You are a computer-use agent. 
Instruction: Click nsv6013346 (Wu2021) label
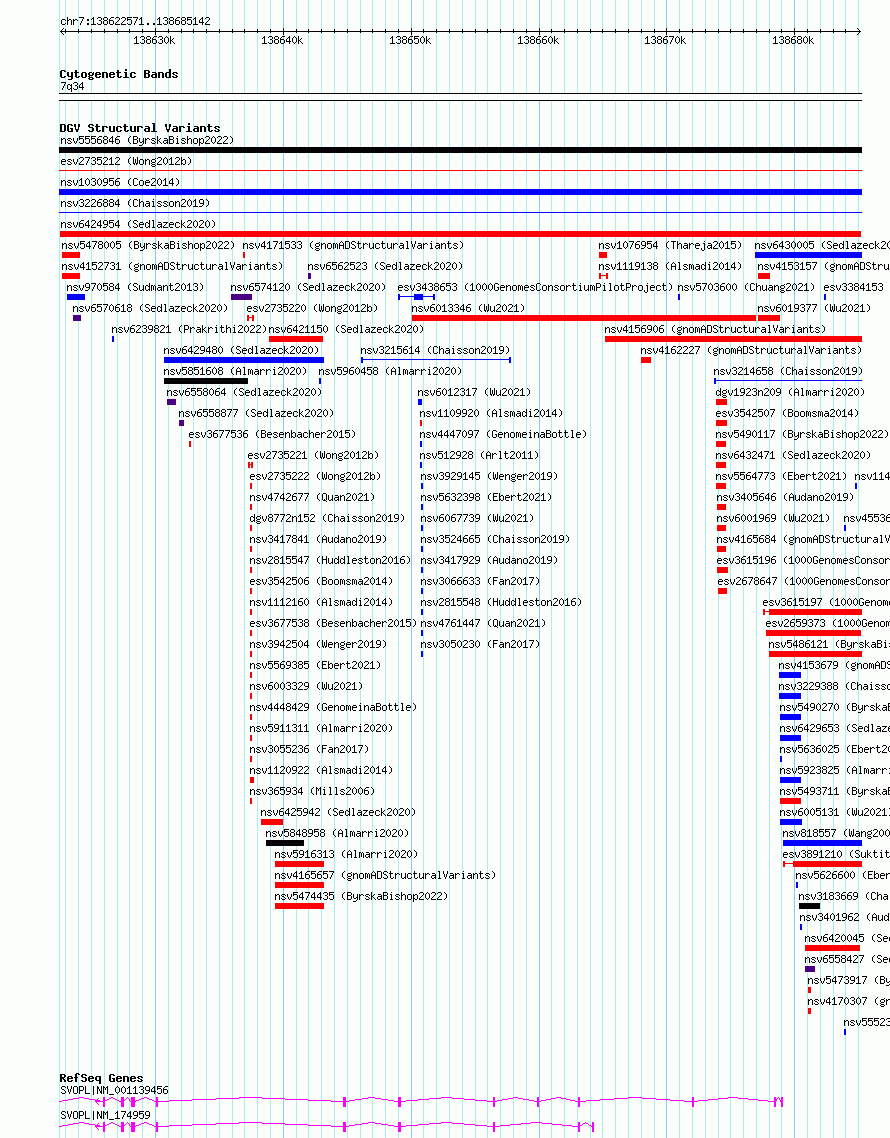tap(468, 308)
